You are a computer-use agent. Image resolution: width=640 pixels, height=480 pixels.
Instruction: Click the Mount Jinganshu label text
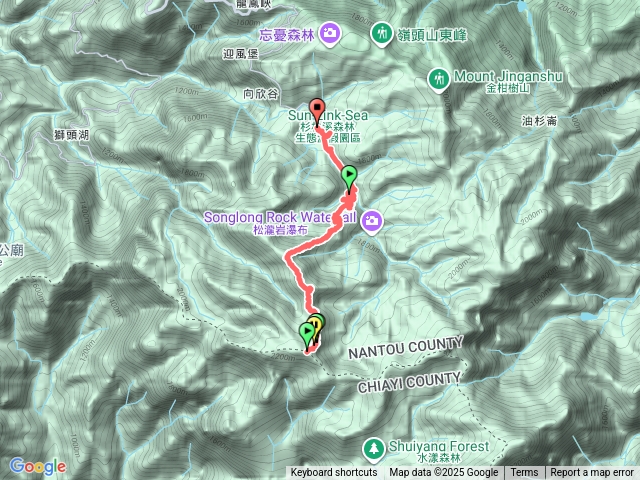click(508, 76)
